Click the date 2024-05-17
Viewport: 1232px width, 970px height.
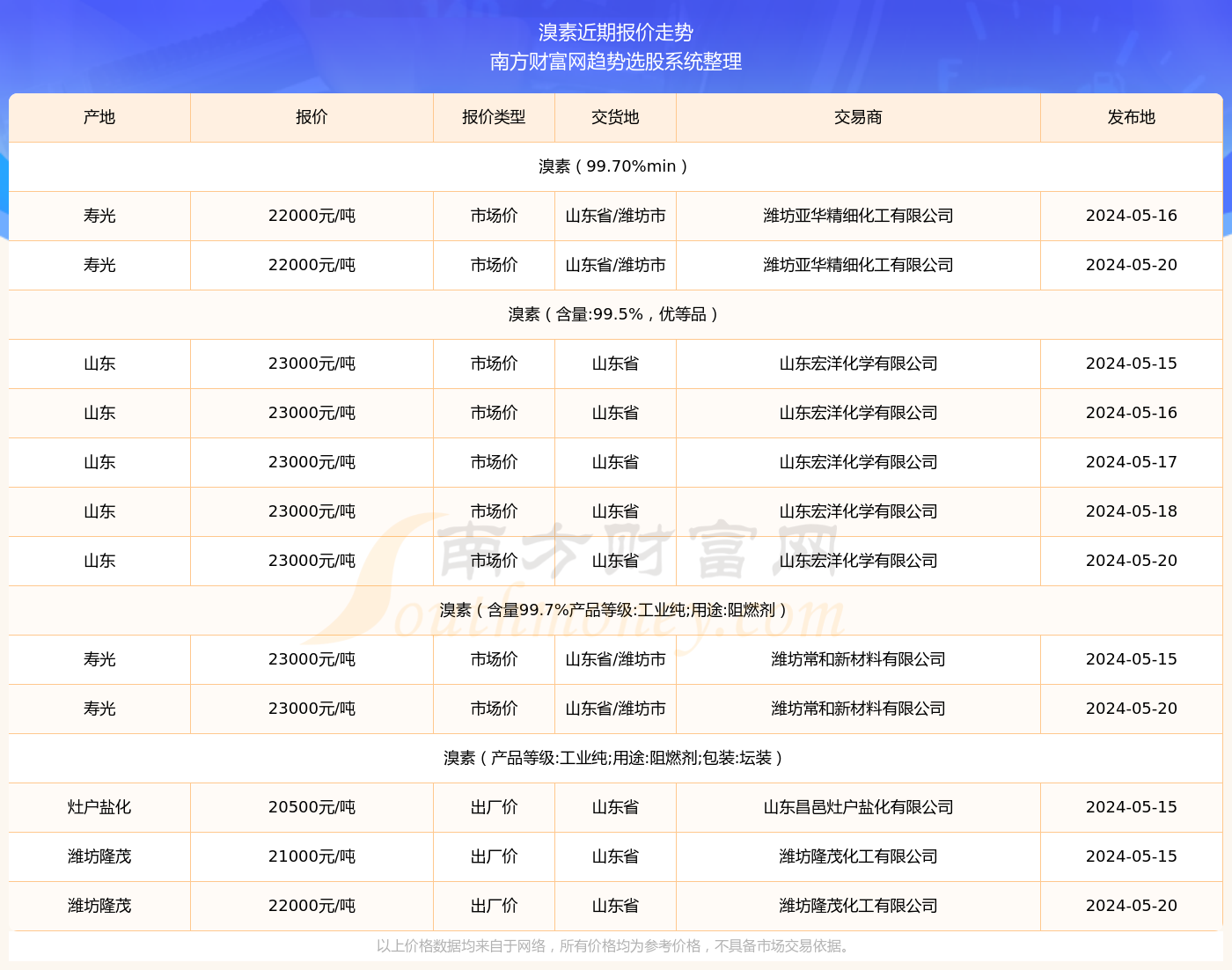(1132, 462)
